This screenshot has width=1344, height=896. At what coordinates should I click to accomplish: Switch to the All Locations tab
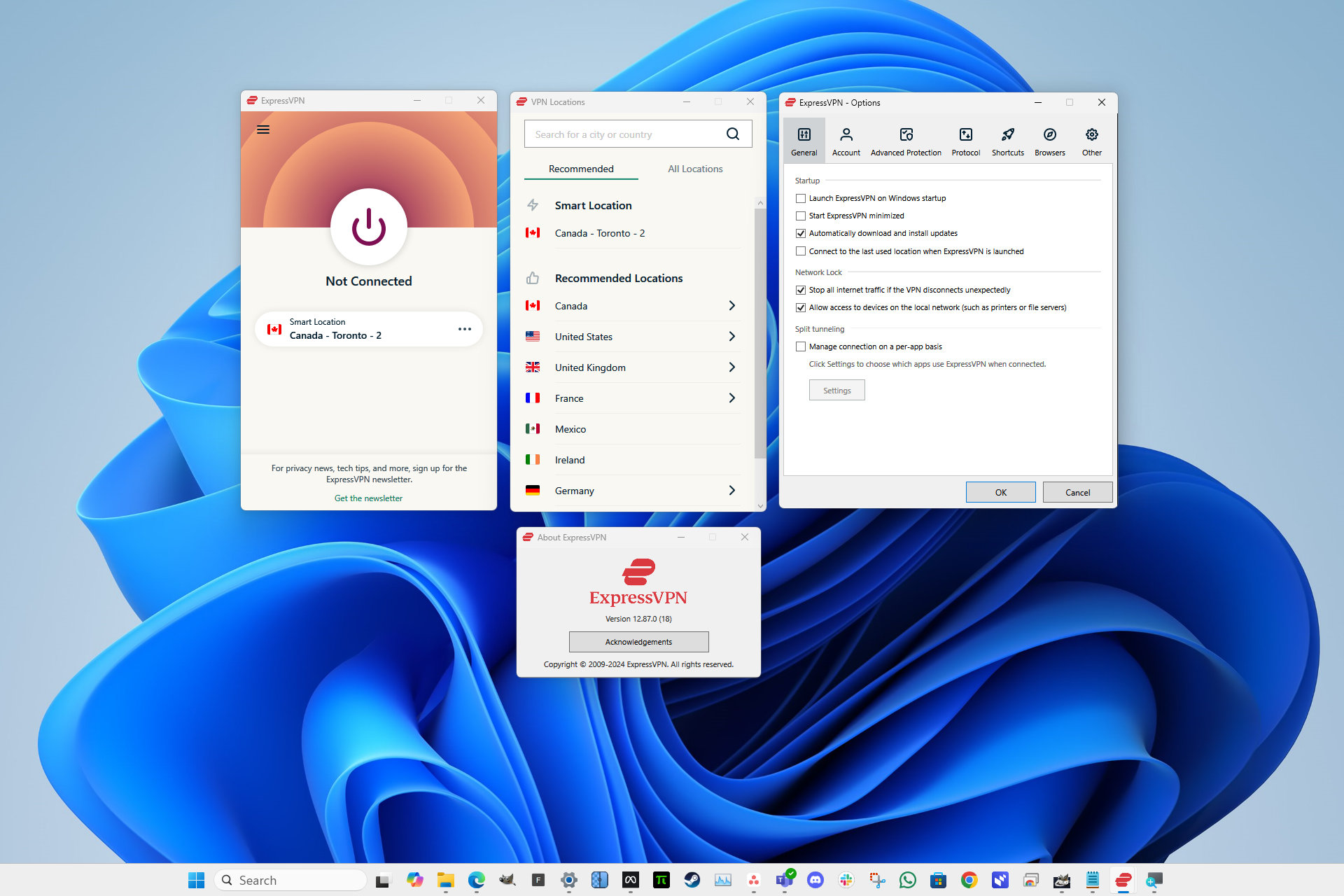click(696, 168)
